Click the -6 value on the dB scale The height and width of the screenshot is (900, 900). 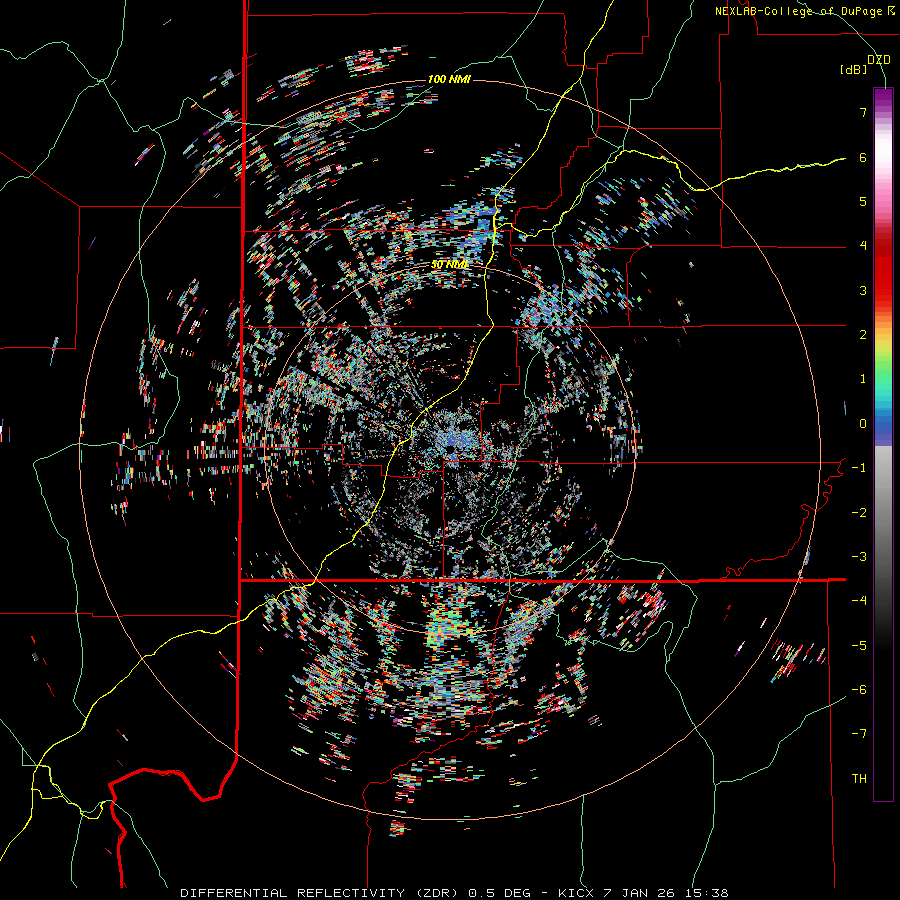[x=859, y=690]
